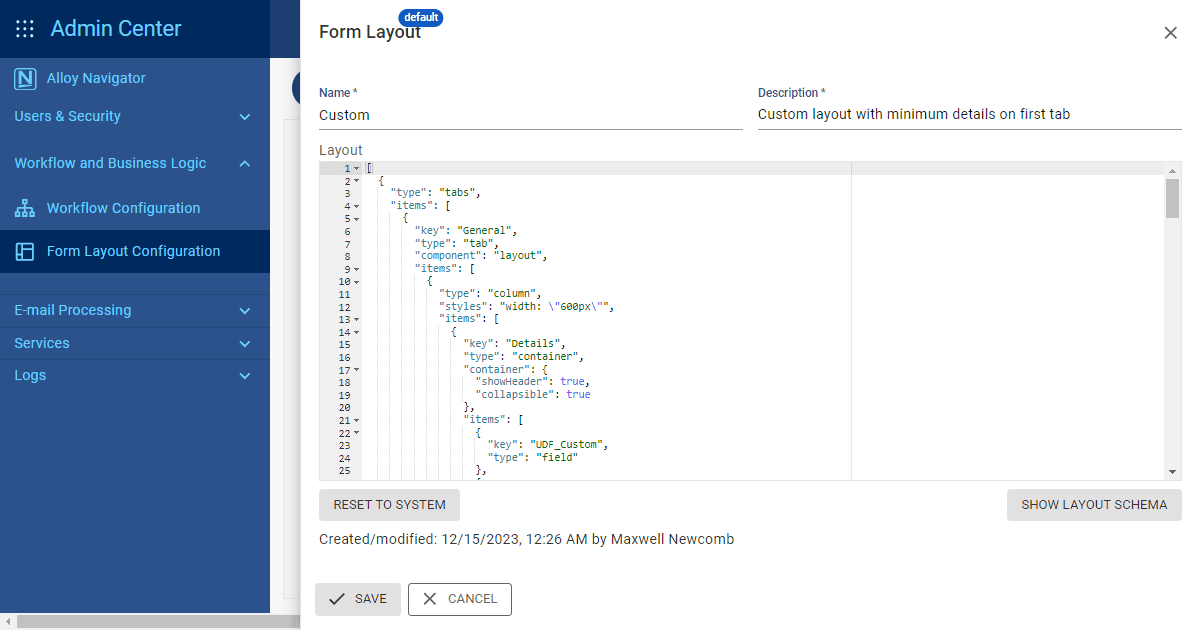Fold code at line 22
The image size is (1200, 630).
pyautogui.click(x=357, y=433)
